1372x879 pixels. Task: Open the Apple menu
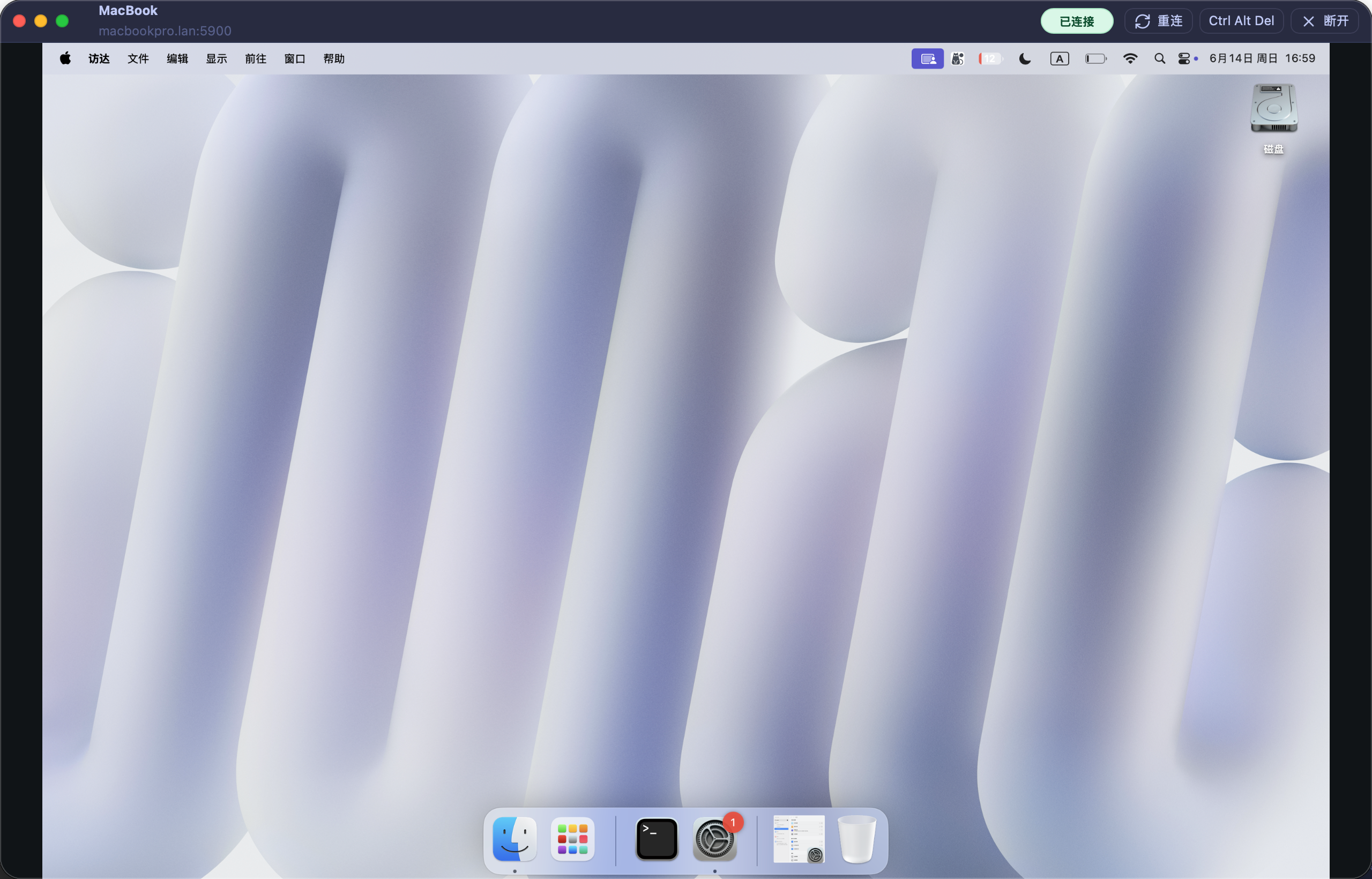click(65, 58)
